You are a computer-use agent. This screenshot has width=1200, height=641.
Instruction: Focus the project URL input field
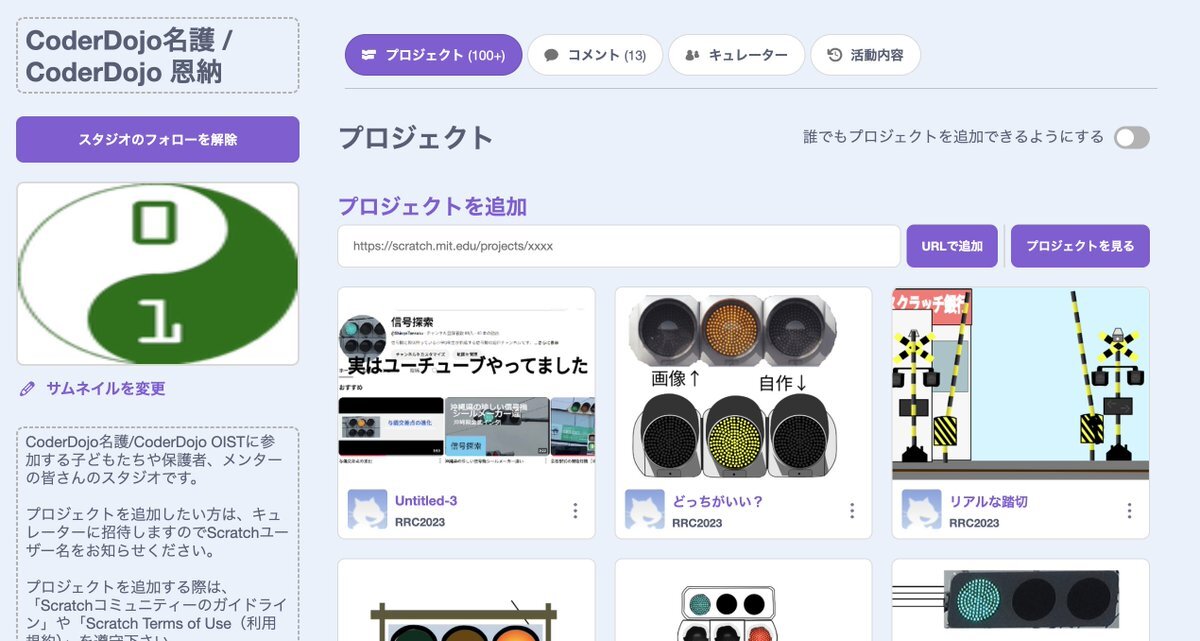[619, 246]
